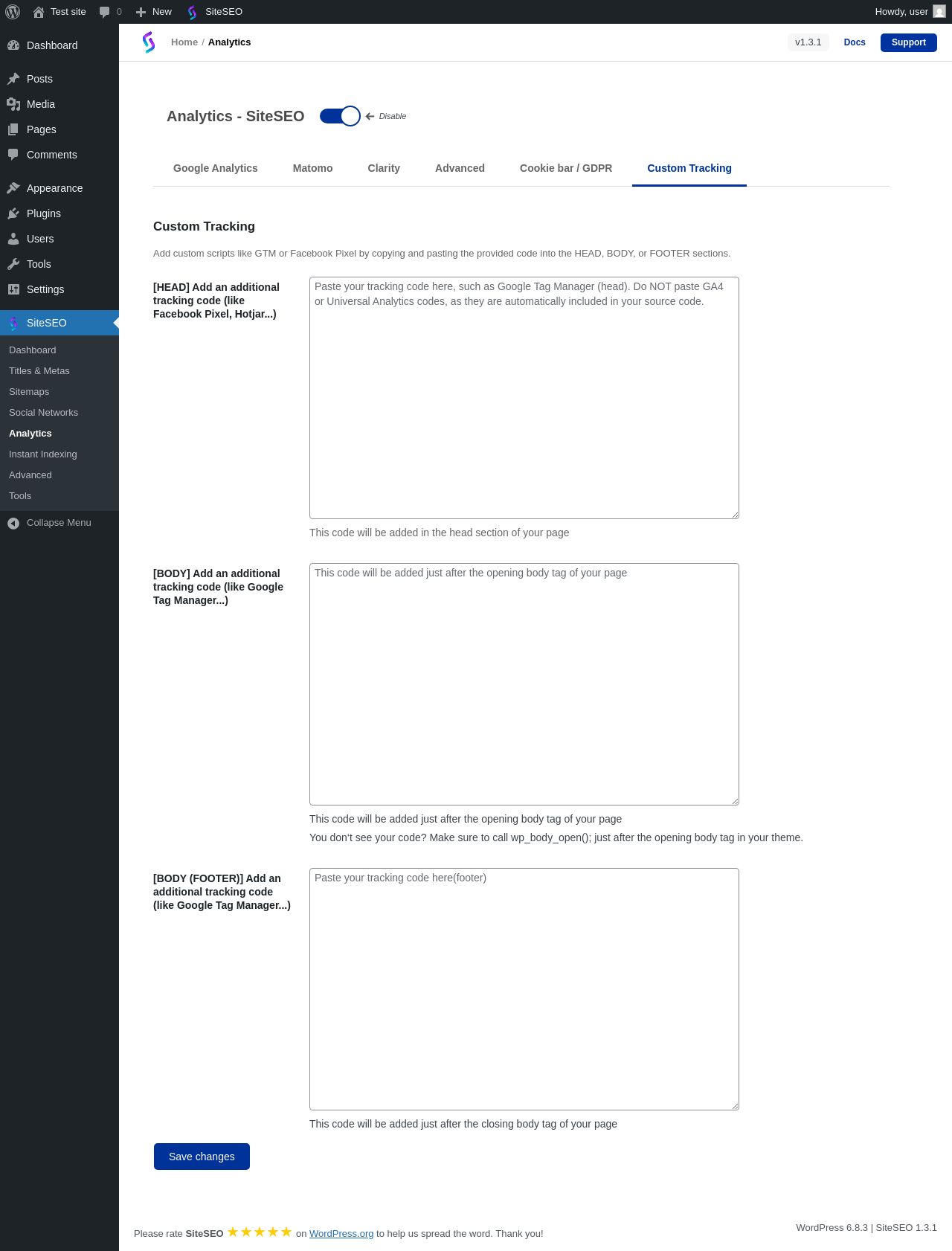Go to the Cookie bar / GDPR tab

click(x=566, y=168)
